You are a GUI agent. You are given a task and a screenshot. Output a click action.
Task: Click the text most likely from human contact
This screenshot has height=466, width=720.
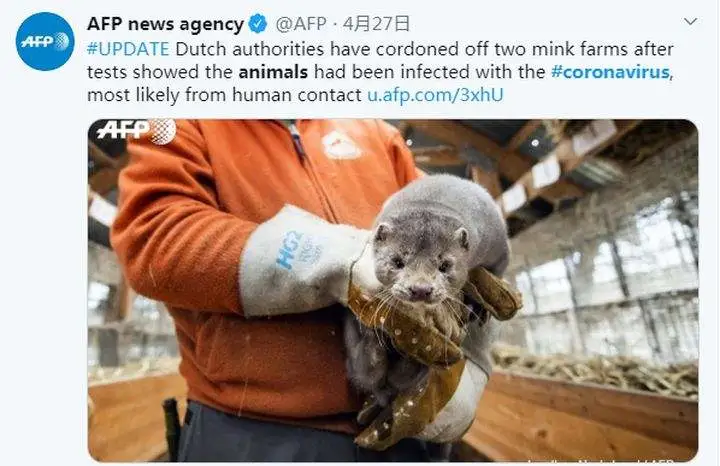point(224,95)
